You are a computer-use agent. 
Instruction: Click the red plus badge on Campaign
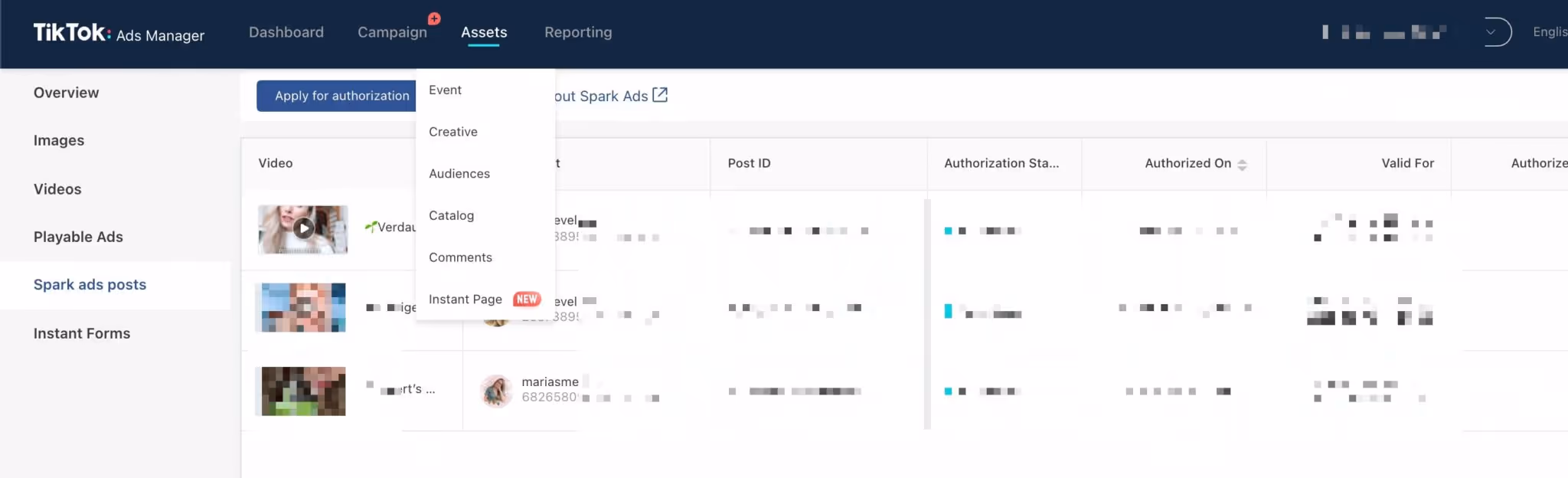point(434,18)
